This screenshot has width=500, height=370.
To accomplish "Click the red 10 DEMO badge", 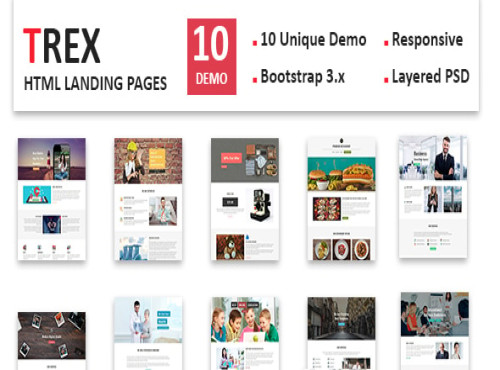I will click(212, 57).
